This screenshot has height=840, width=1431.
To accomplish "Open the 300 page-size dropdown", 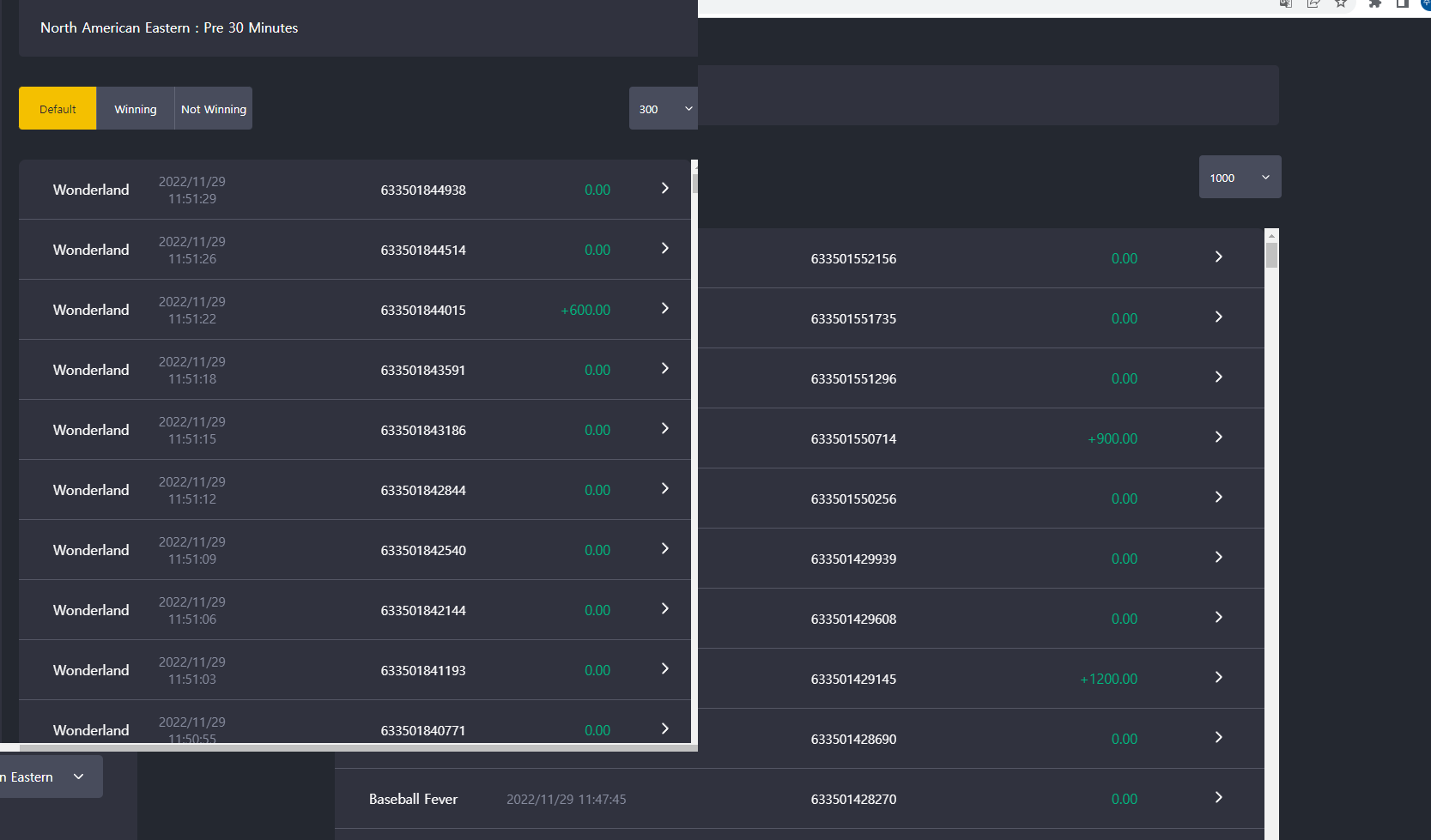I will click(x=664, y=108).
